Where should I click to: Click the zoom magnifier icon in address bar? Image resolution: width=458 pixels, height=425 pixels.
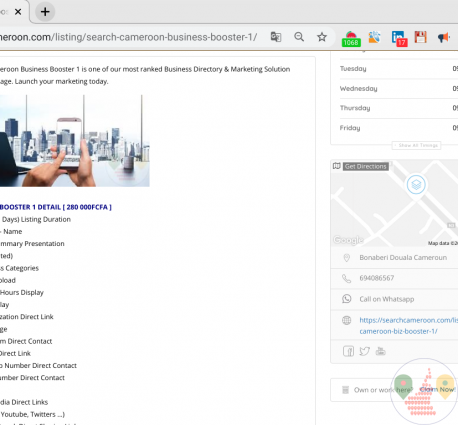pyautogui.click(x=299, y=37)
